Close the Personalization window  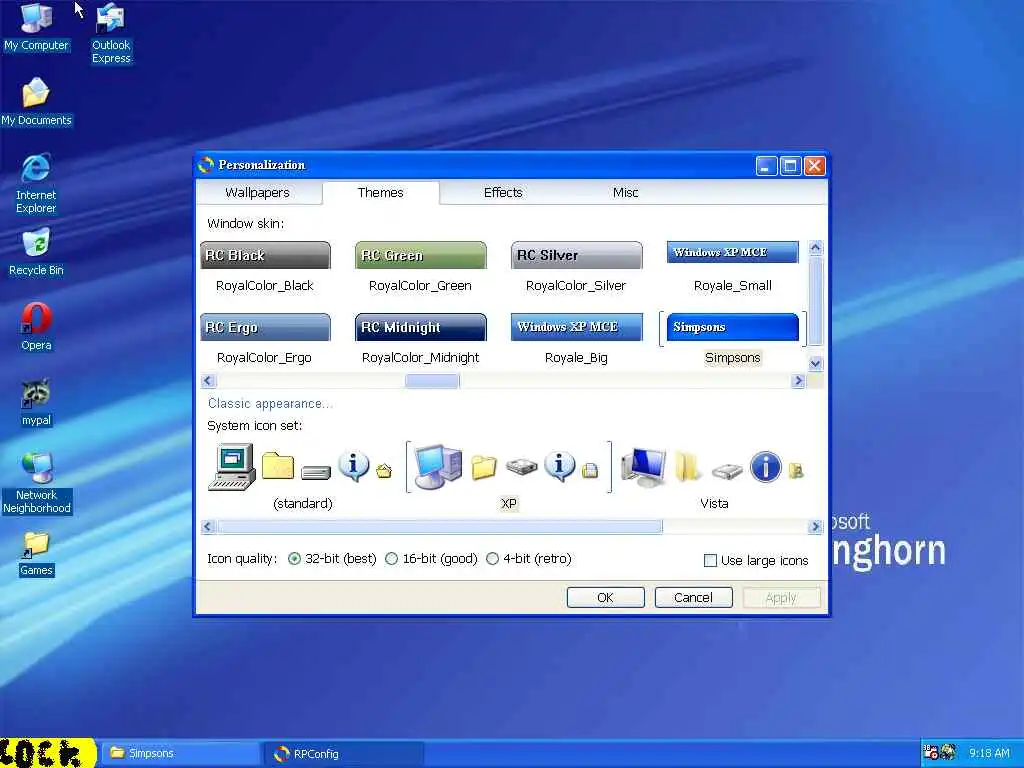[x=814, y=166]
